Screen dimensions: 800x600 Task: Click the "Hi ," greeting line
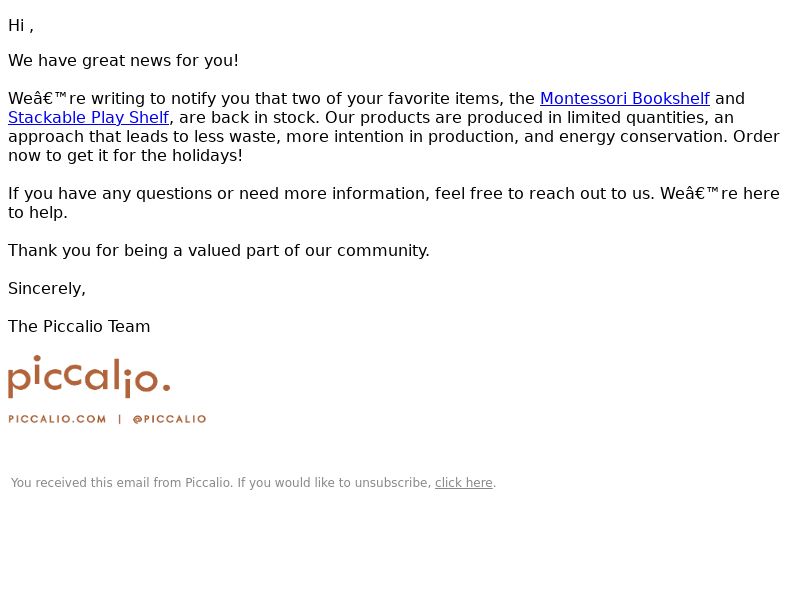point(21,26)
